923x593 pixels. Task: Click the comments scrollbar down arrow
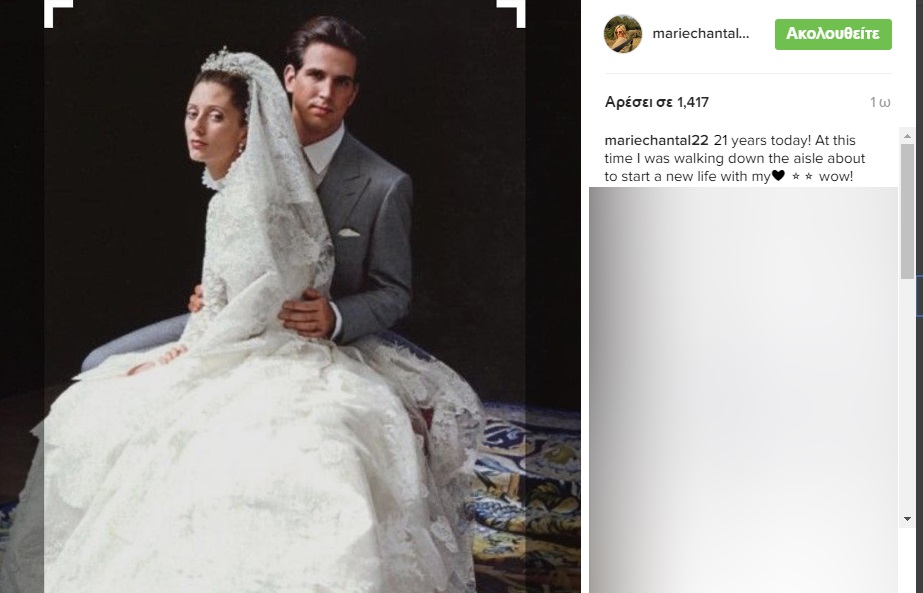pos(907,519)
